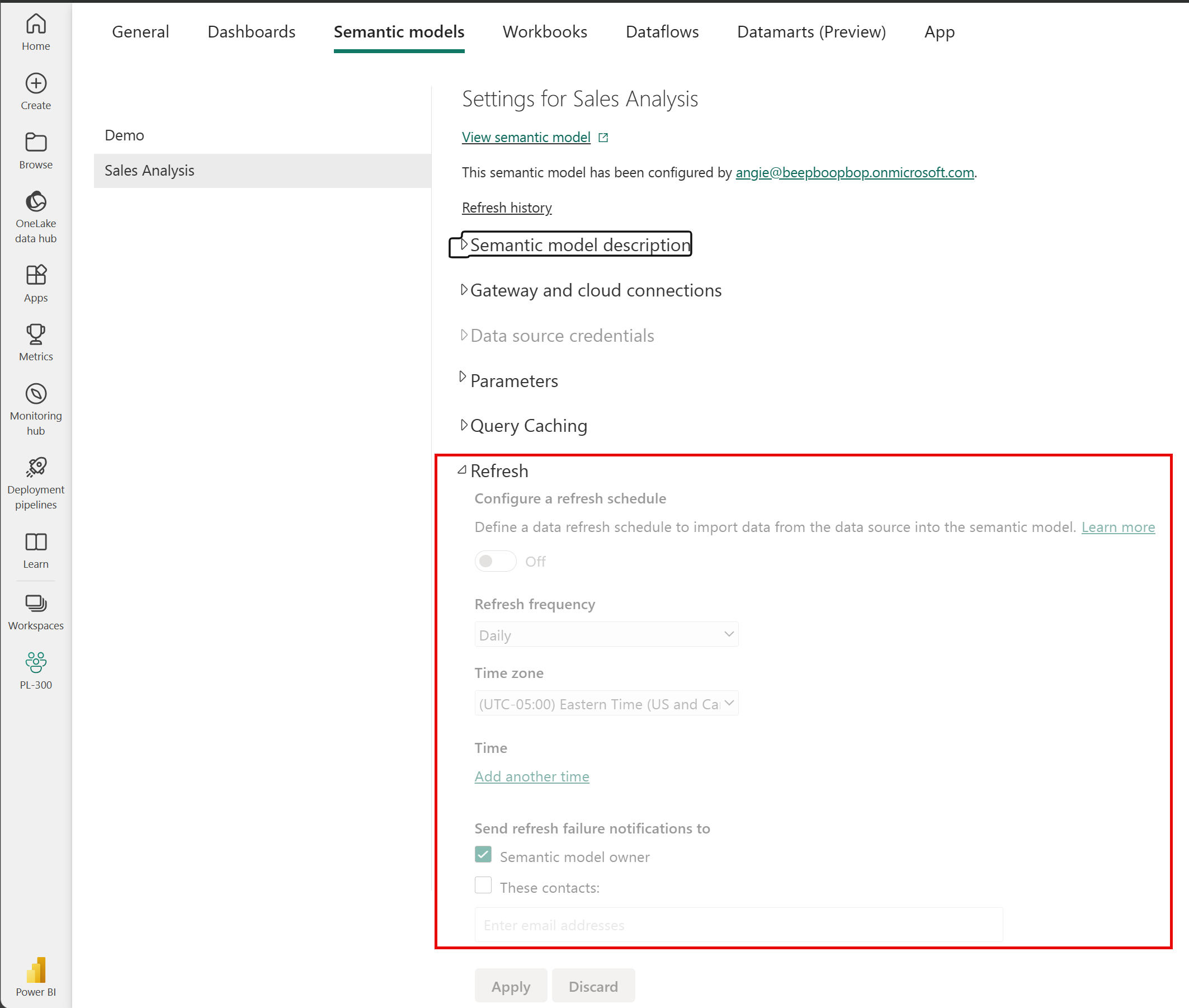This screenshot has height=1008, width=1189.
Task: Select Daily from Refresh frequency dropdown
Action: [x=604, y=634]
